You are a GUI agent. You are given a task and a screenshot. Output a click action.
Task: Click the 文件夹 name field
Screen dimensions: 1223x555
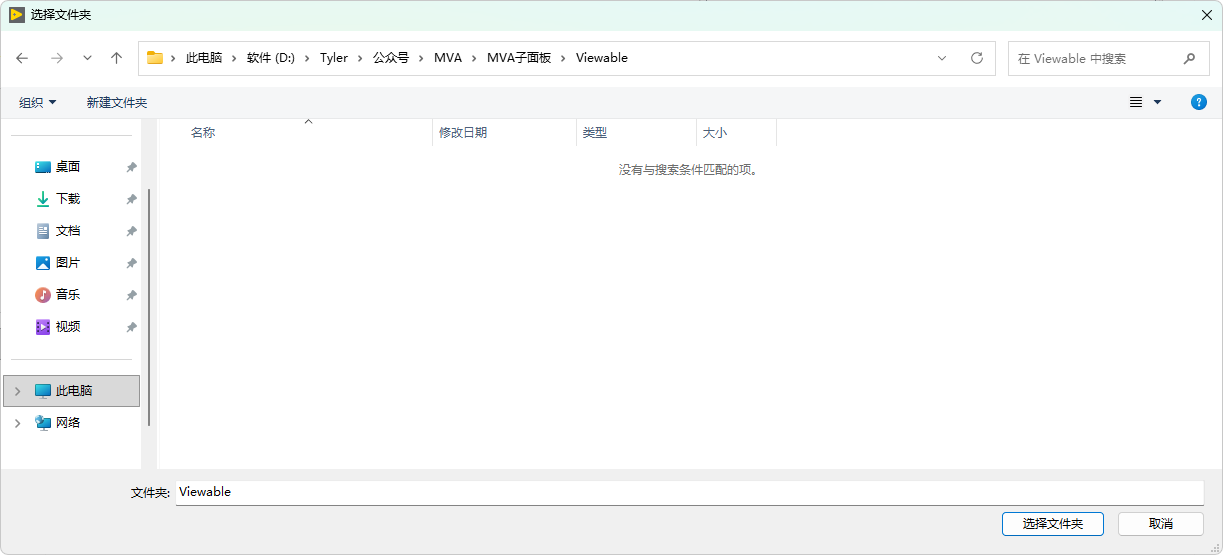(x=690, y=493)
